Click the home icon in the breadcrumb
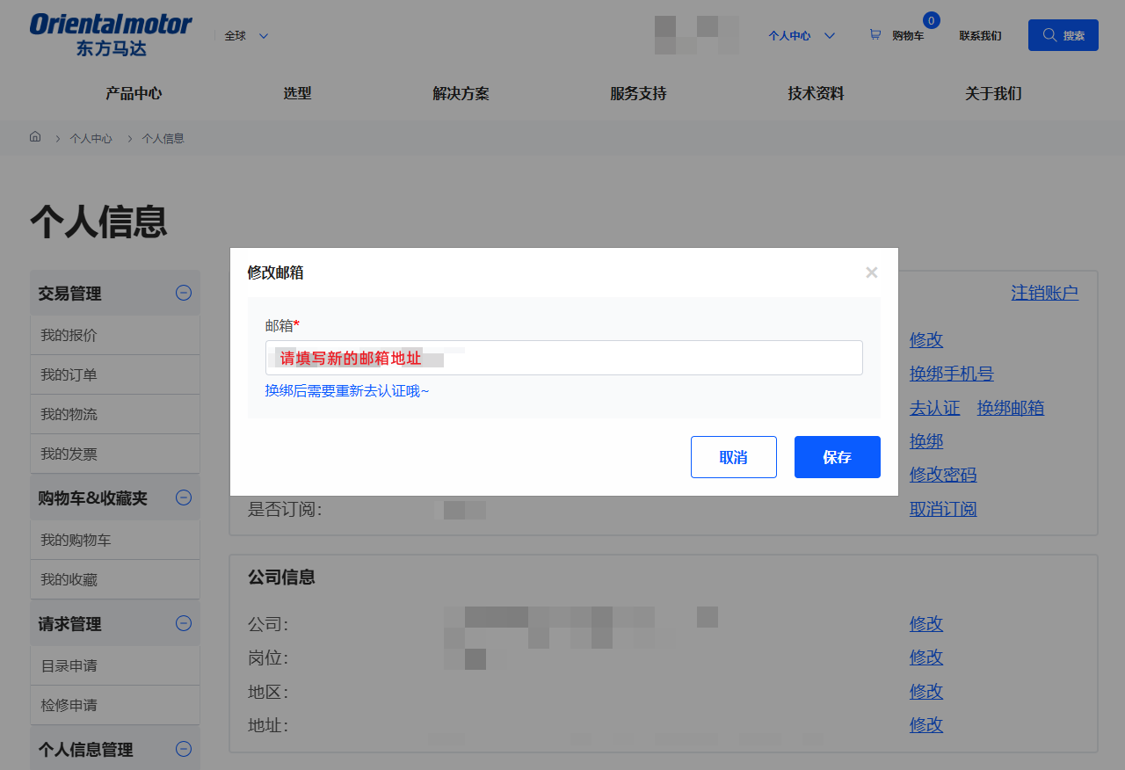The image size is (1125, 770). (x=35, y=137)
